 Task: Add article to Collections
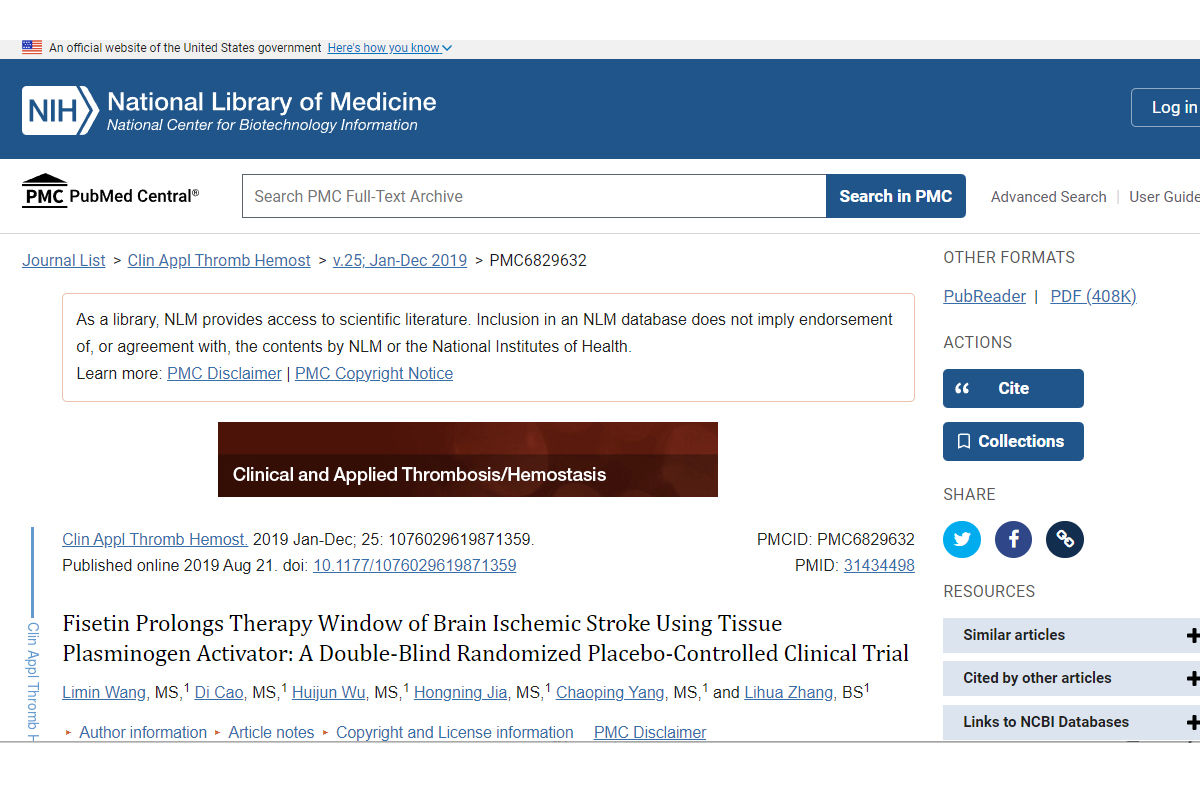click(x=1012, y=442)
